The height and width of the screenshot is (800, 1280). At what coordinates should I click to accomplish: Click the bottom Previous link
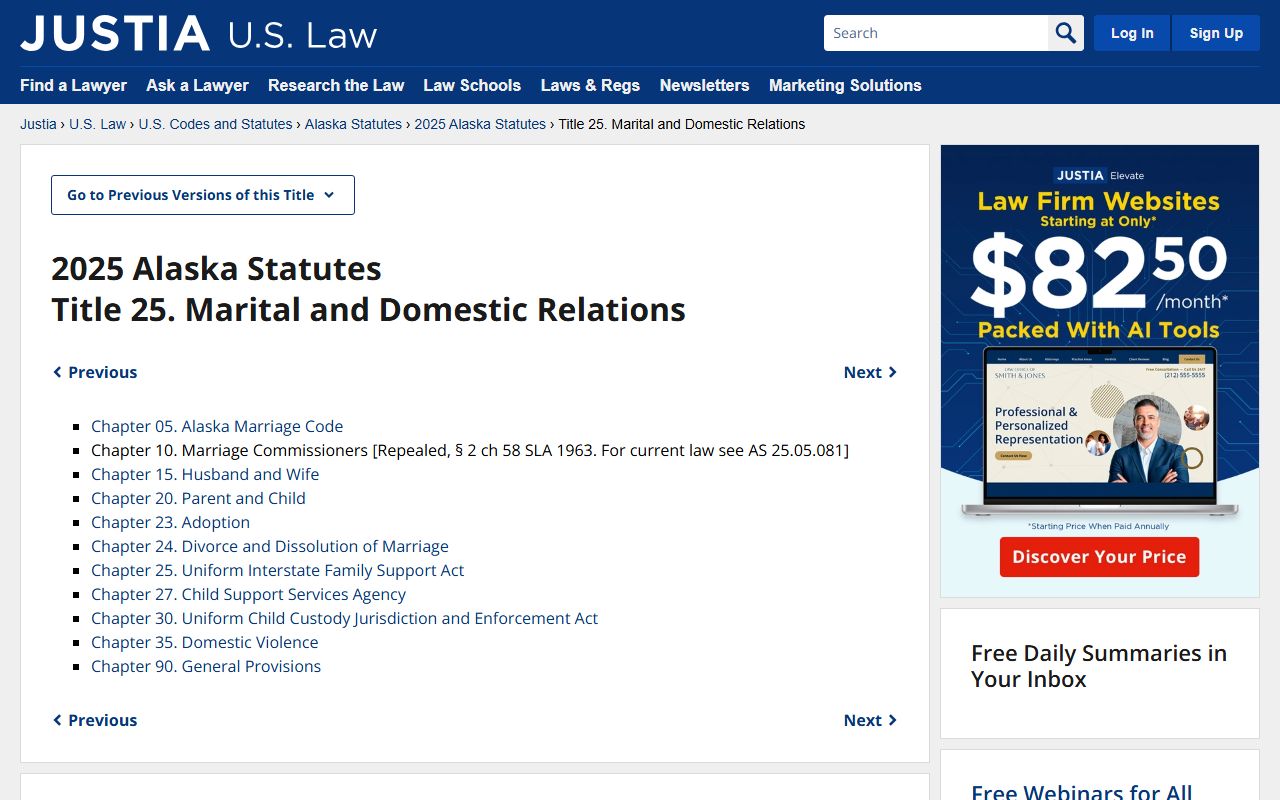[x=95, y=720]
